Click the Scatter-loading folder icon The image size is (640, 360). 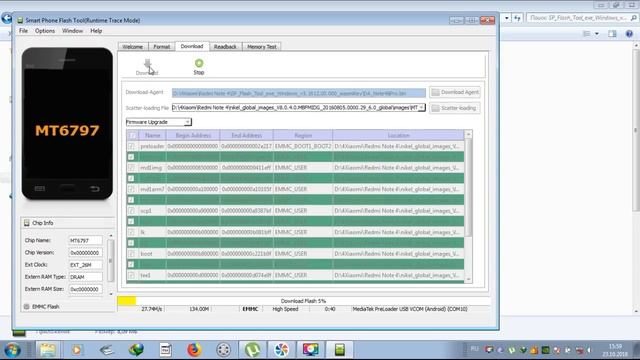pyautogui.click(x=436, y=108)
